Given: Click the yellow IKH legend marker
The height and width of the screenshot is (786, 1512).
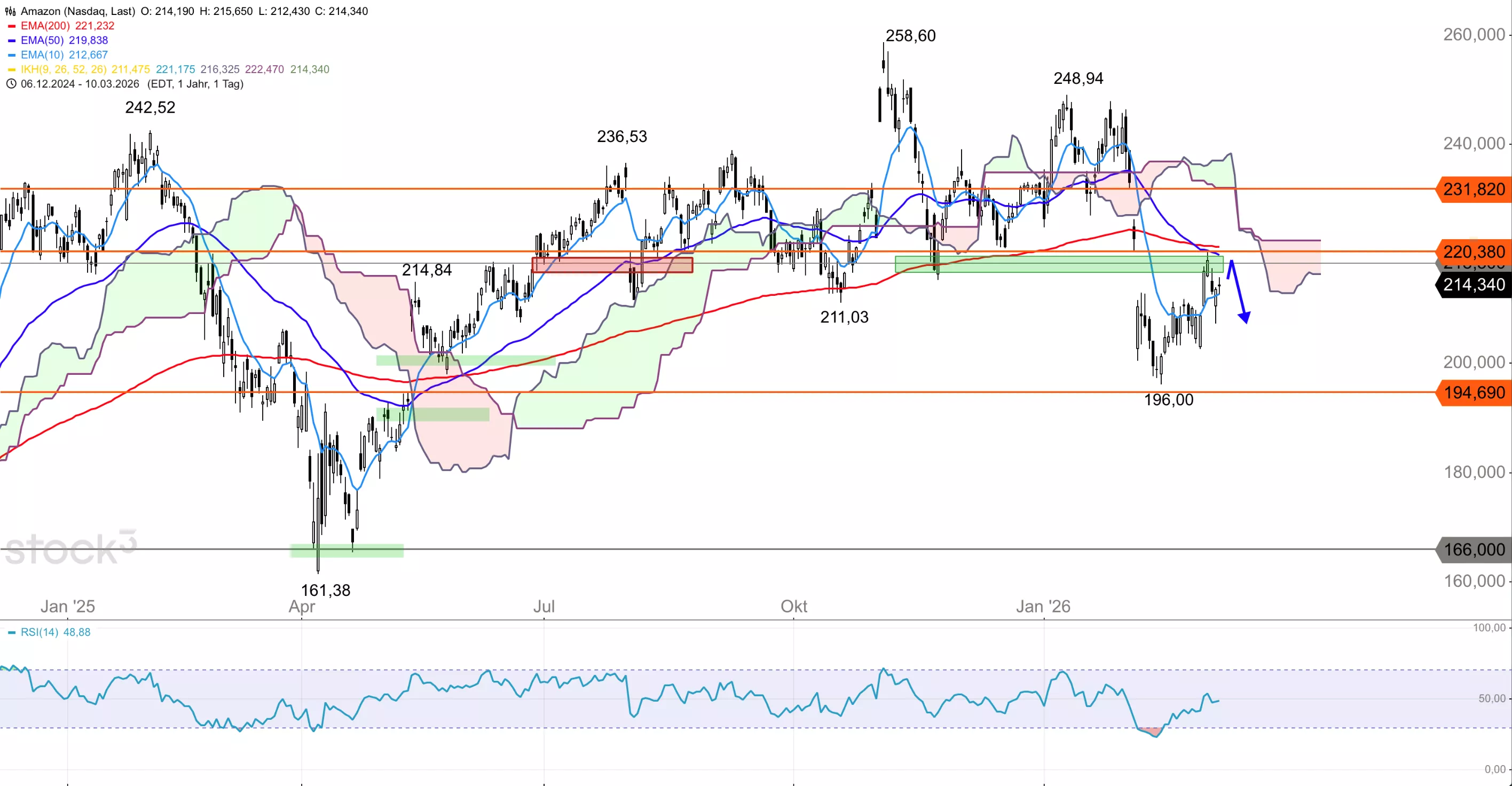Looking at the screenshot, I should 11,70.
